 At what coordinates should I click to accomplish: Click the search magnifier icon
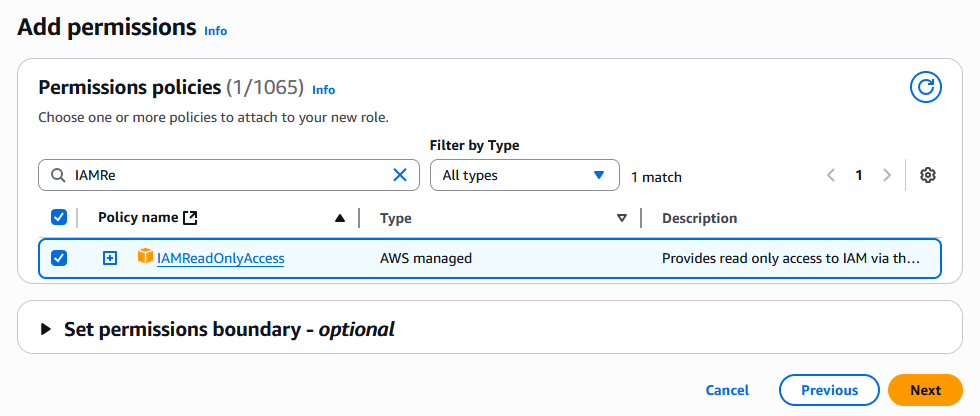click(x=58, y=175)
